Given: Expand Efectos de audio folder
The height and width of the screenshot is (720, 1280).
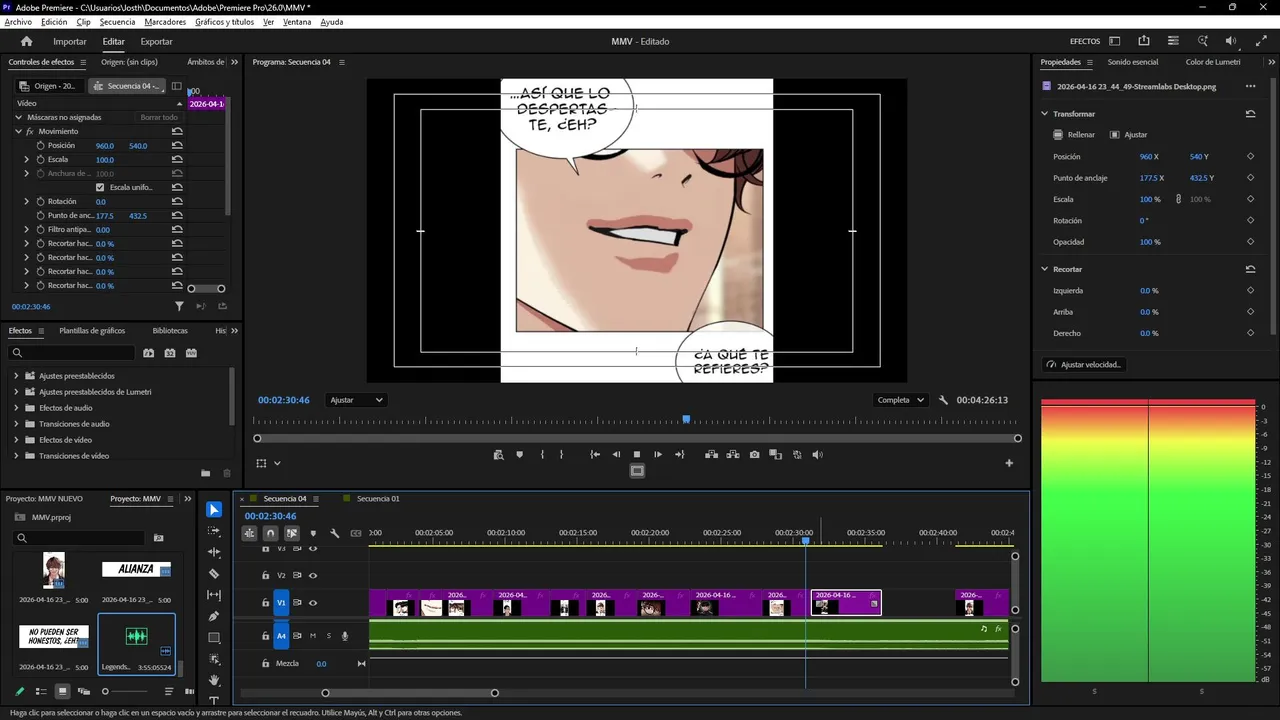Looking at the screenshot, I should (16, 408).
